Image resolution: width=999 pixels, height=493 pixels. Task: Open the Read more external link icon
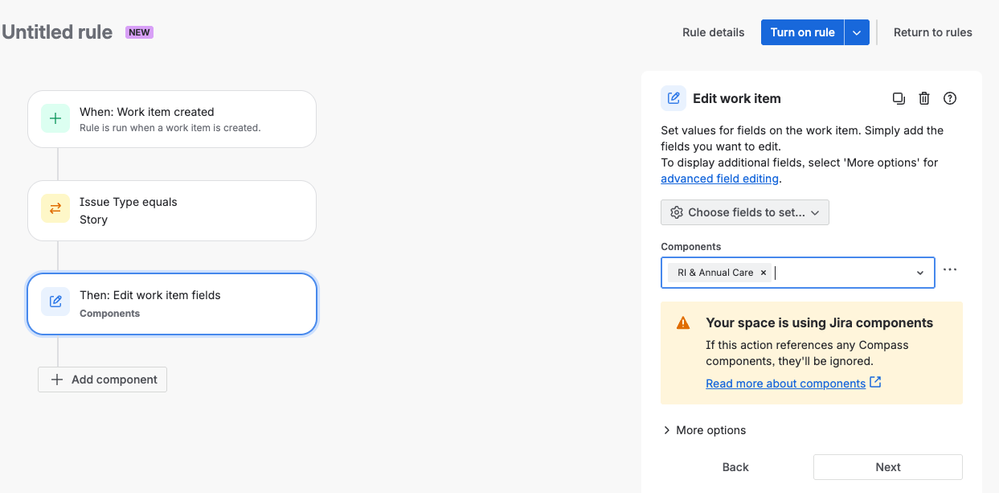click(x=876, y=382)
